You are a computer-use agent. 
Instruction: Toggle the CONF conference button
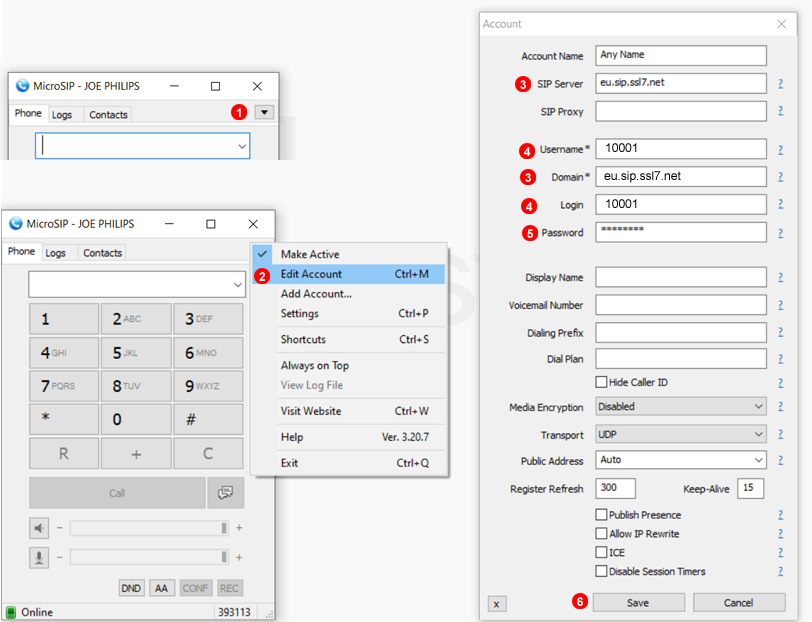pyautogui.click(x=195, y=588)
